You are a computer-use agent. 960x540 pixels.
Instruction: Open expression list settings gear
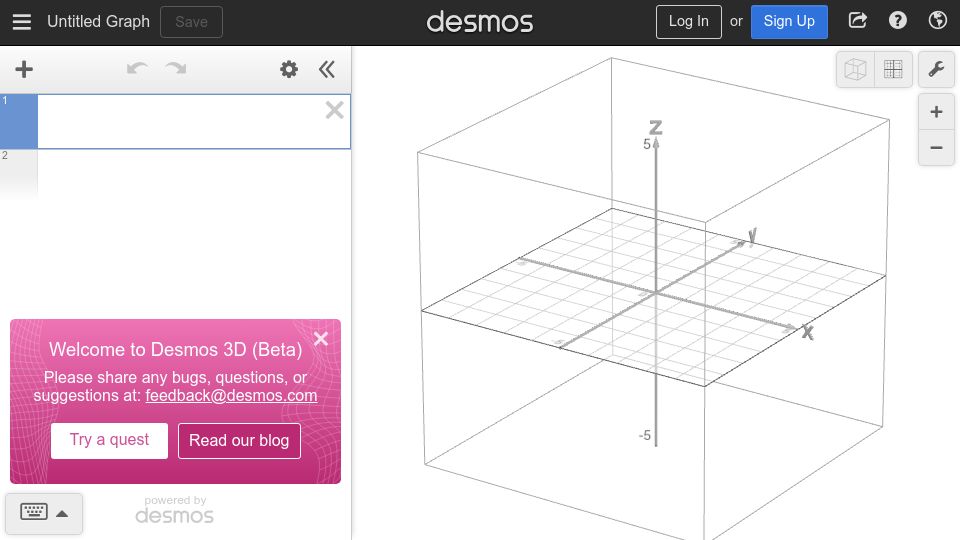point(289,69)
